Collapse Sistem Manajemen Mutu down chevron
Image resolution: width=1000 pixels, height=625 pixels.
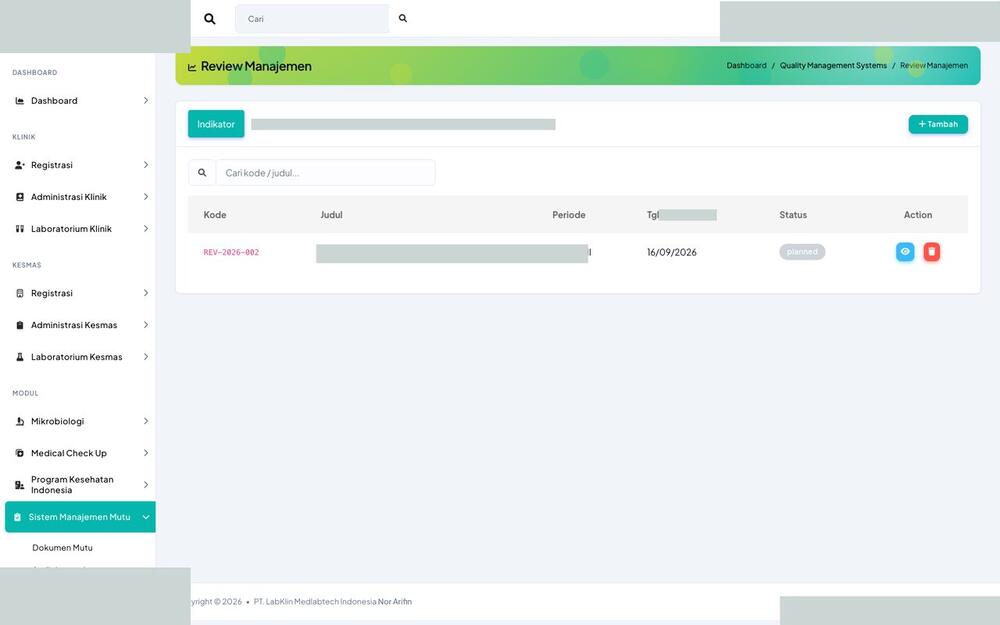pos(145,517)
